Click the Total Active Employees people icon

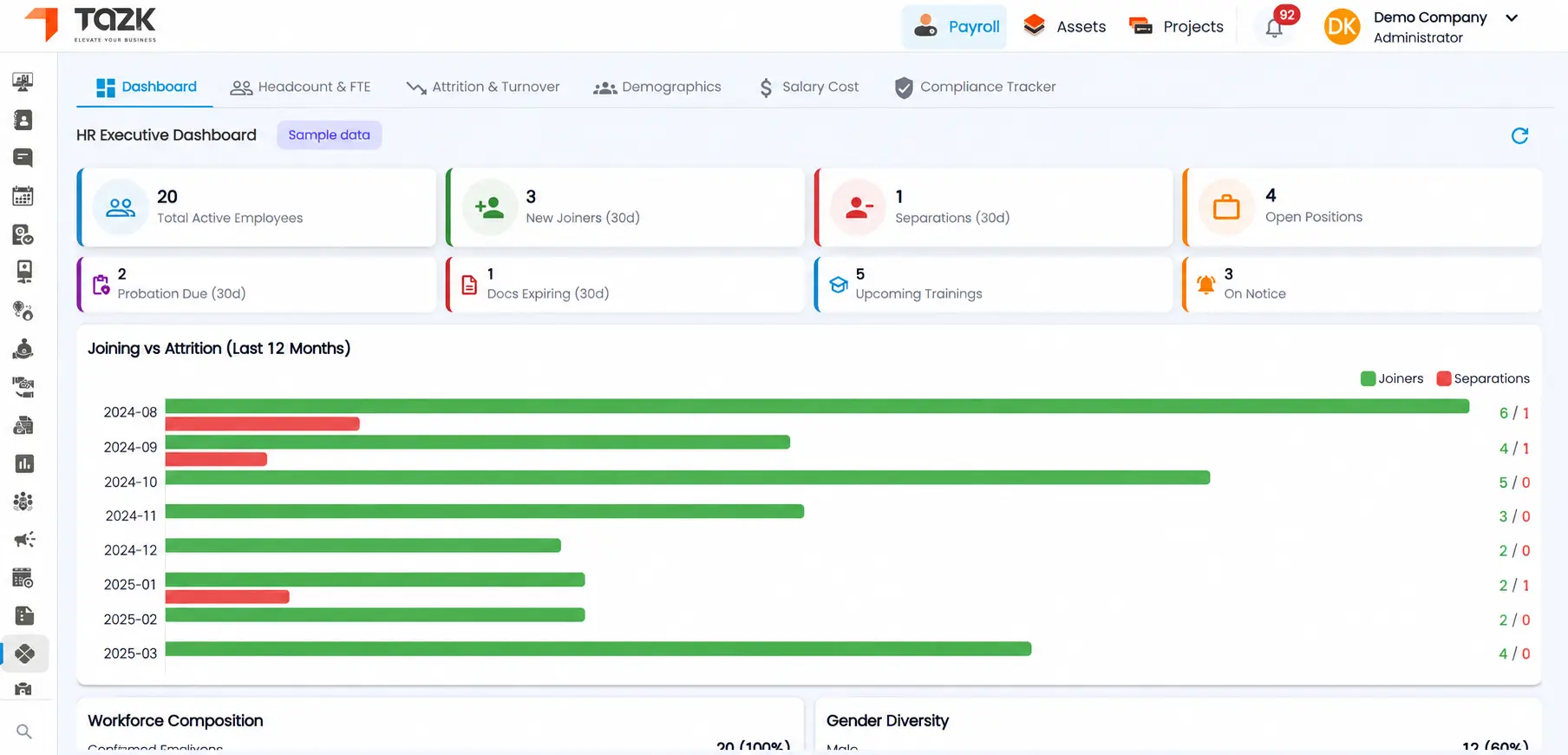pyautogui.click(x=121, y=207)
